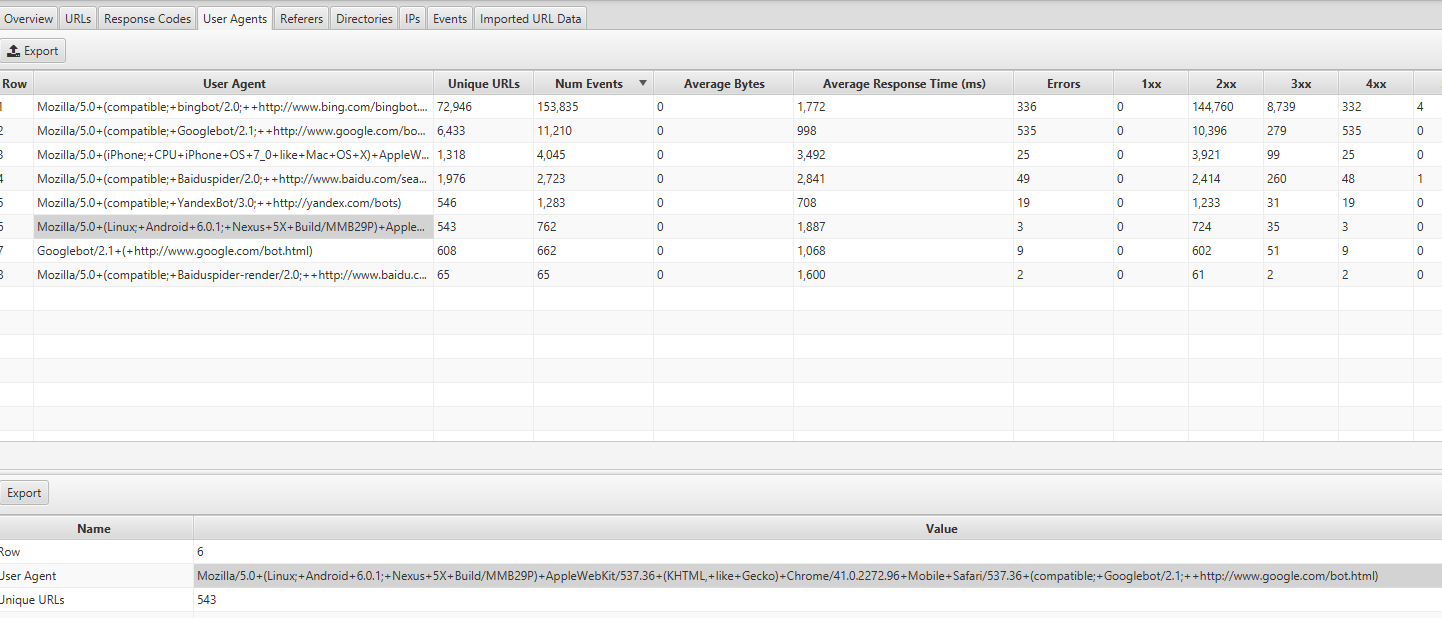Click the User Agent name in details pane

(96, 576)
